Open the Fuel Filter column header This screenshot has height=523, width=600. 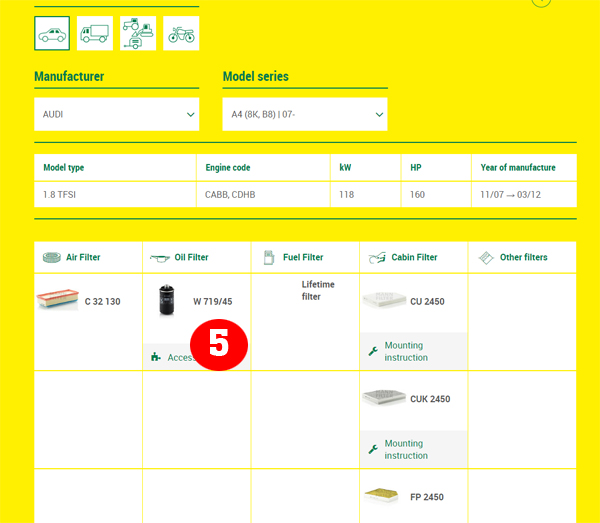point(305,257)
